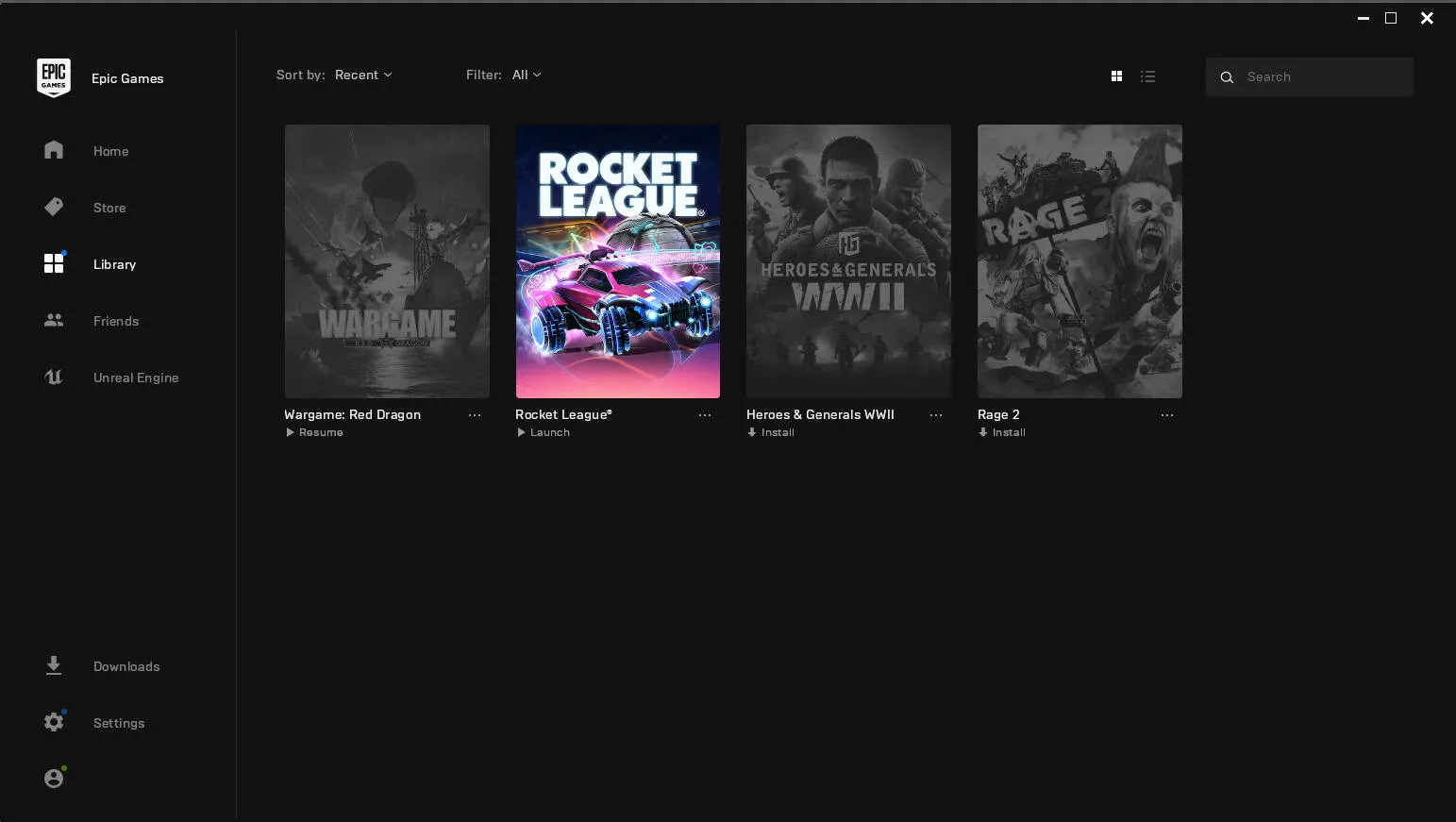
Task: Install Rage 2
Action: click(1002, 432)
